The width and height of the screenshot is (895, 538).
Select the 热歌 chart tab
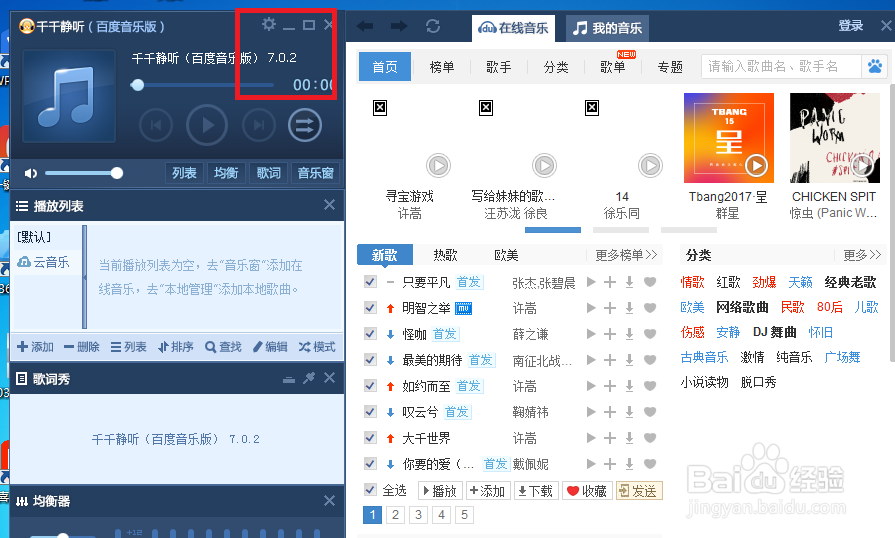click(x=445, y=255)
